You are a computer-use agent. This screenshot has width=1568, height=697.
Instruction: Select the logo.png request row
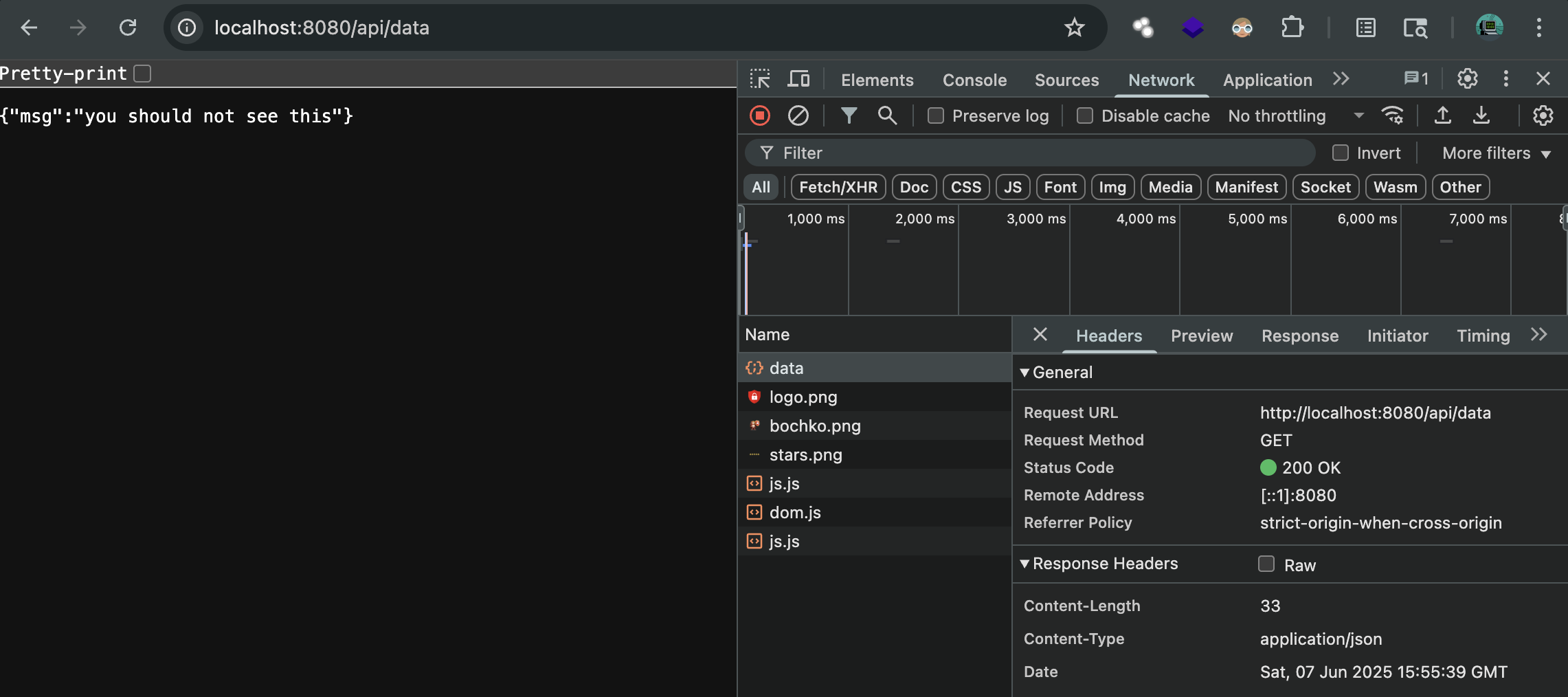click(x=875, y=397)
